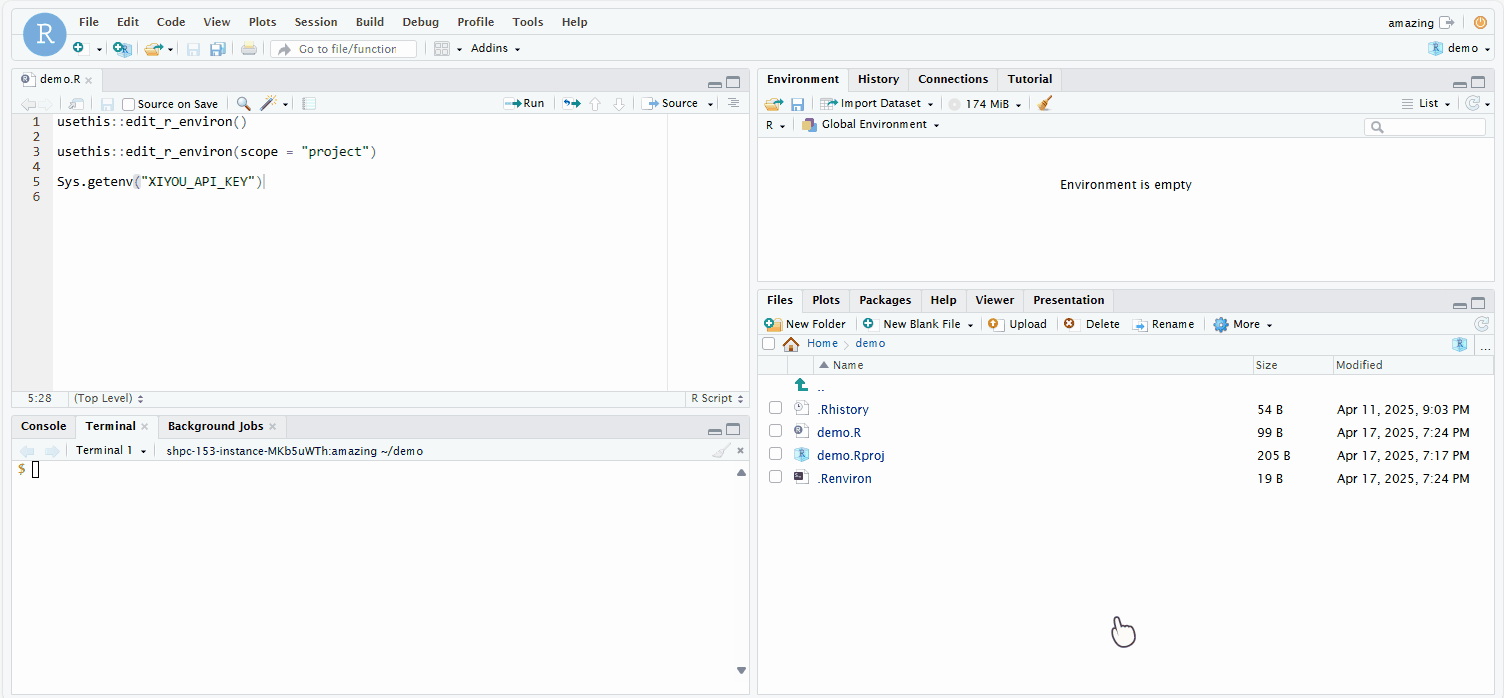This screenshot has width=1504, height=698.
Task: Create a new file with the plus icon
Action: (x=78, y=48)
